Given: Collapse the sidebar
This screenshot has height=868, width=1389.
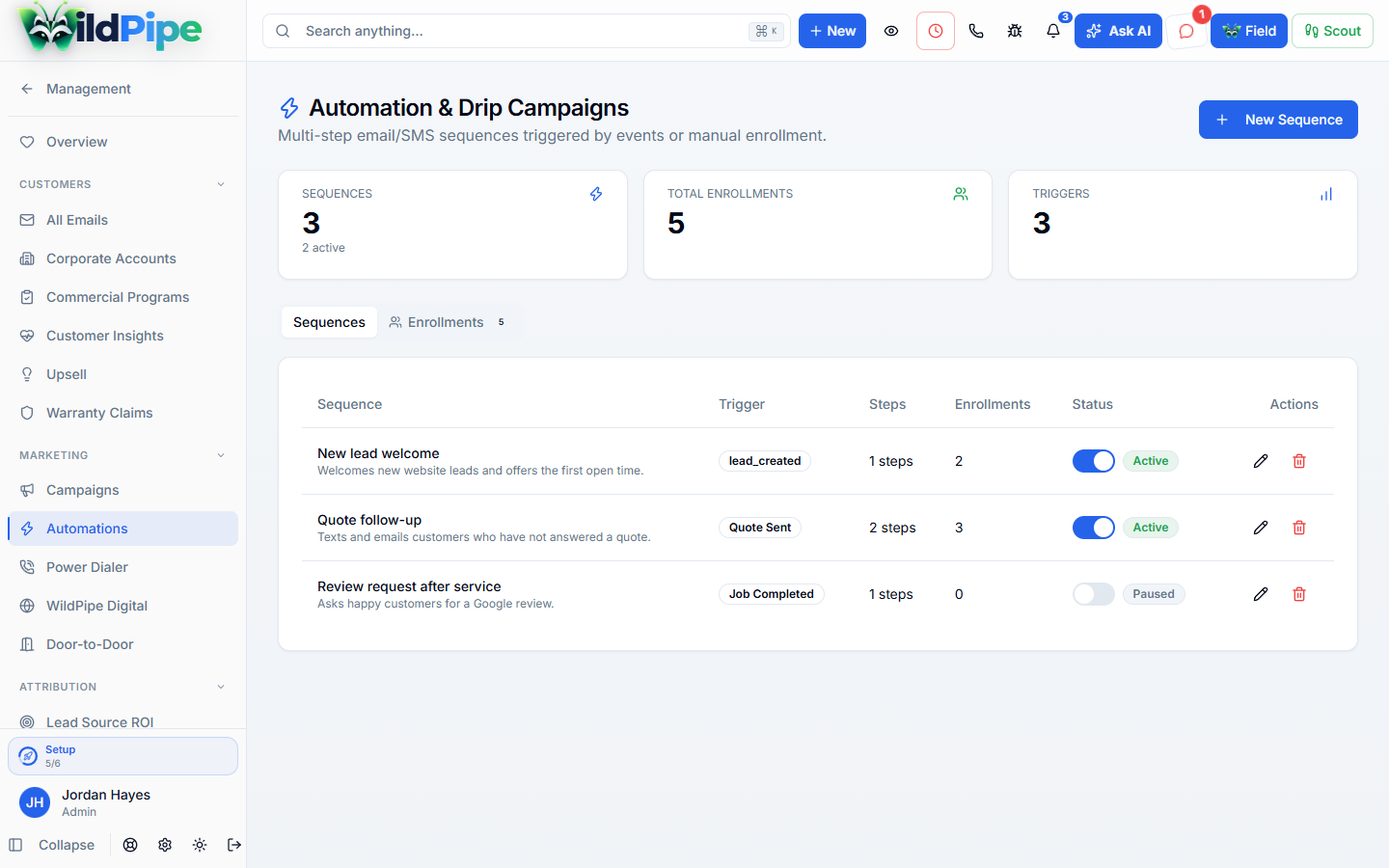Looking at the screenshot, I should pos(52,845).
